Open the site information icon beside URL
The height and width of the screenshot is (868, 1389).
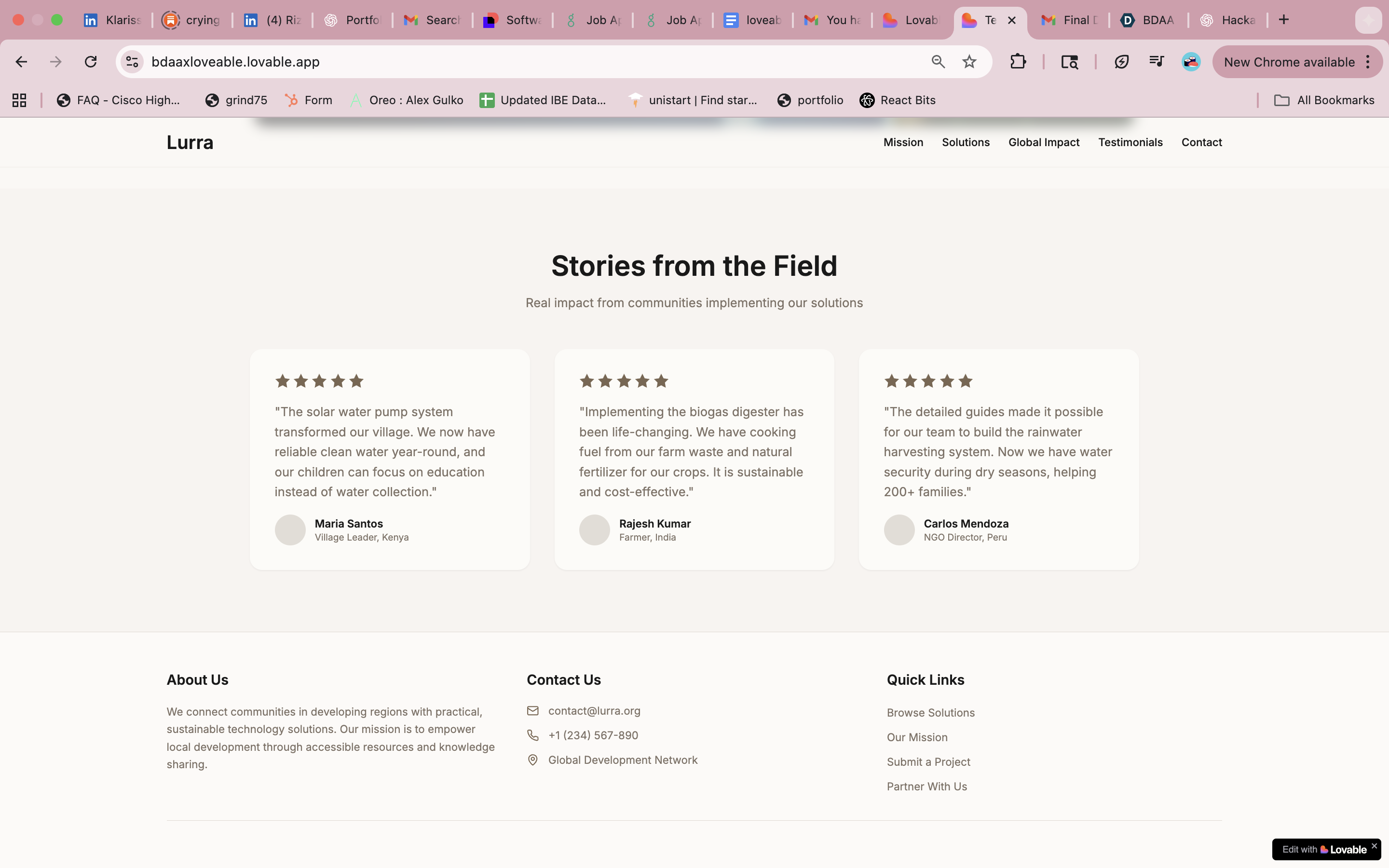tap(132, 62)
